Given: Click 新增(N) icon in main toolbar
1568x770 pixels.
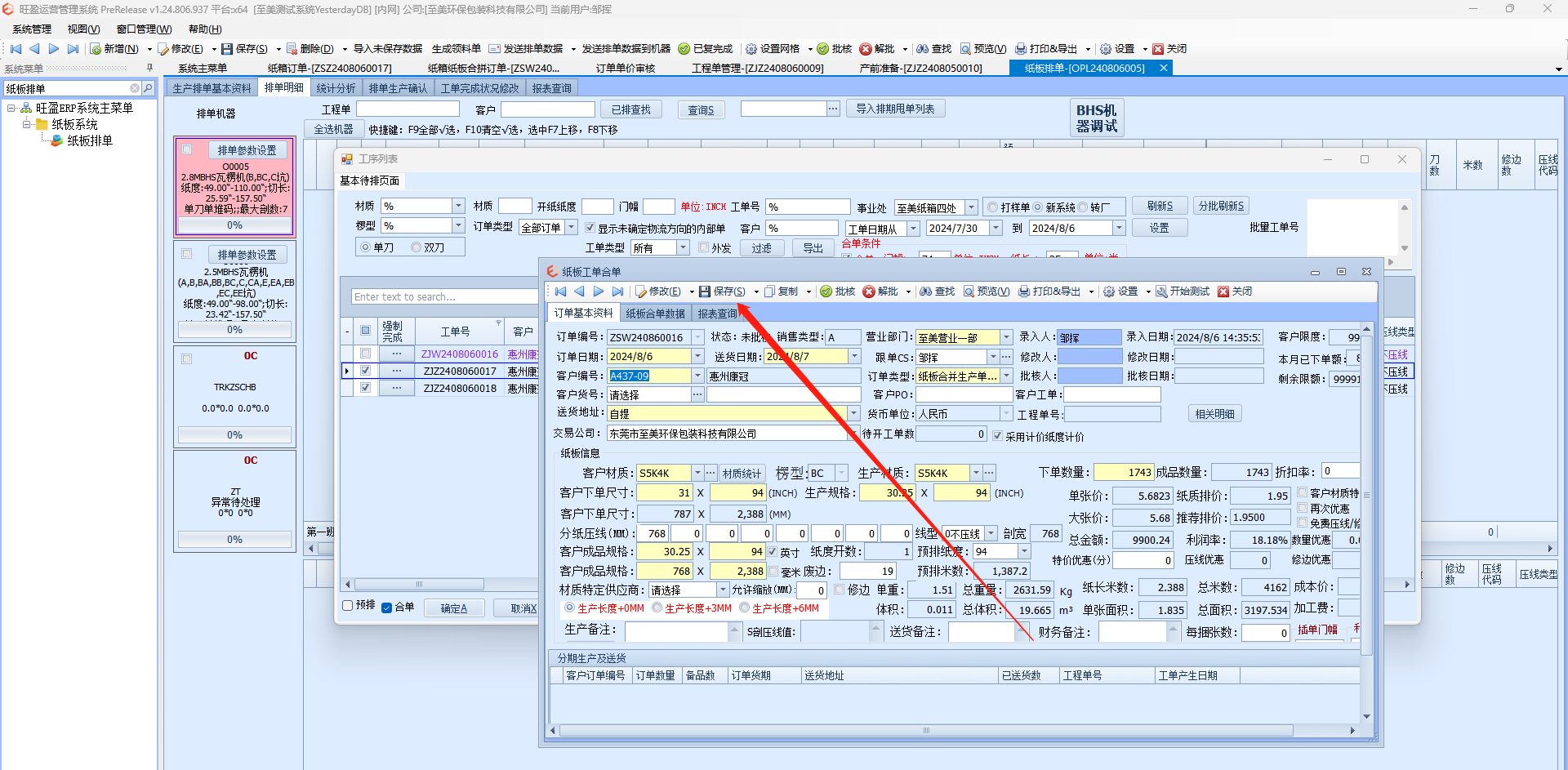Looking at the screenshot, I should coord(96,49).
